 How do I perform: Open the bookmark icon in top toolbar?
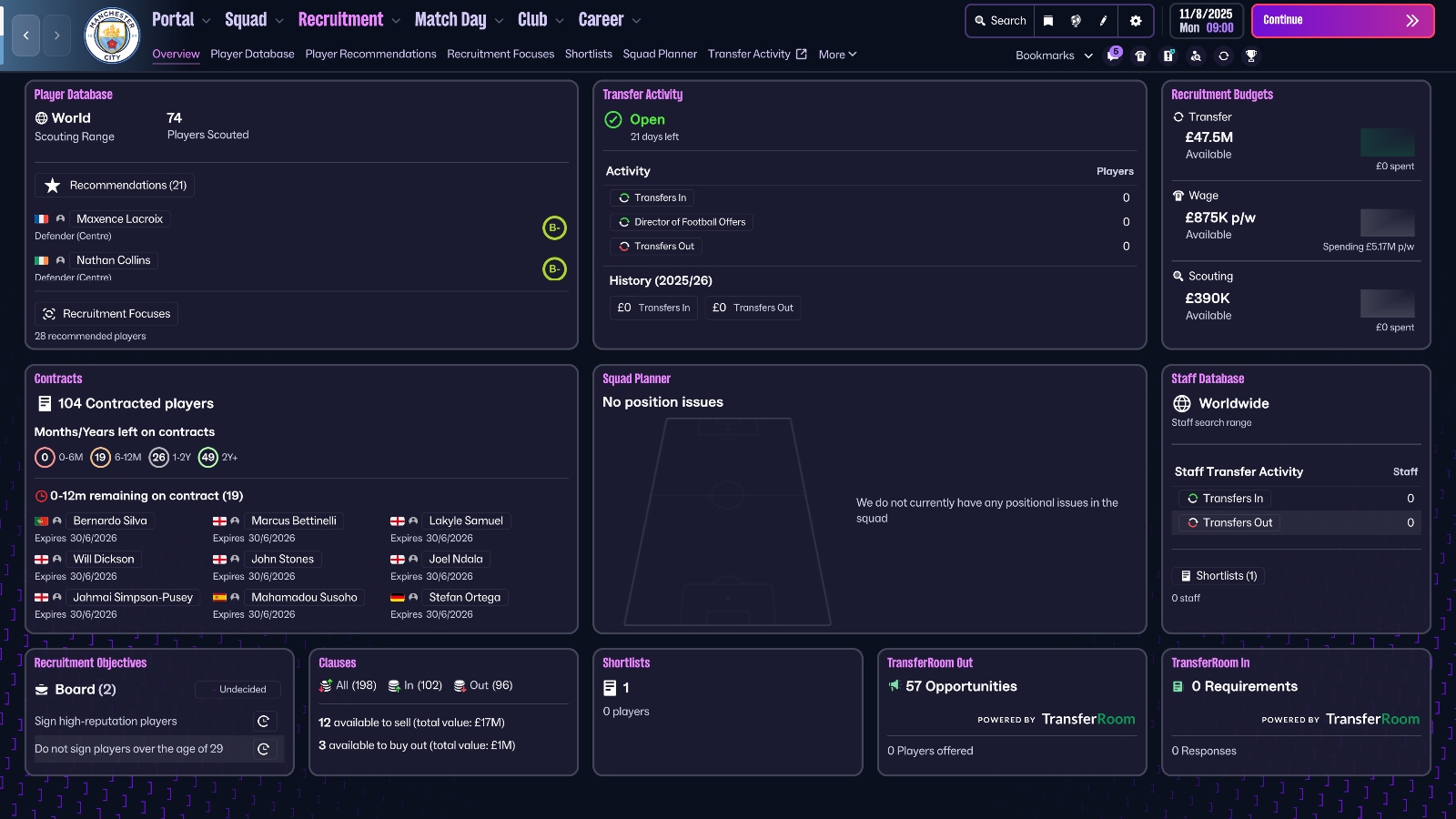pyautogui.click(x=1048, y=21)
